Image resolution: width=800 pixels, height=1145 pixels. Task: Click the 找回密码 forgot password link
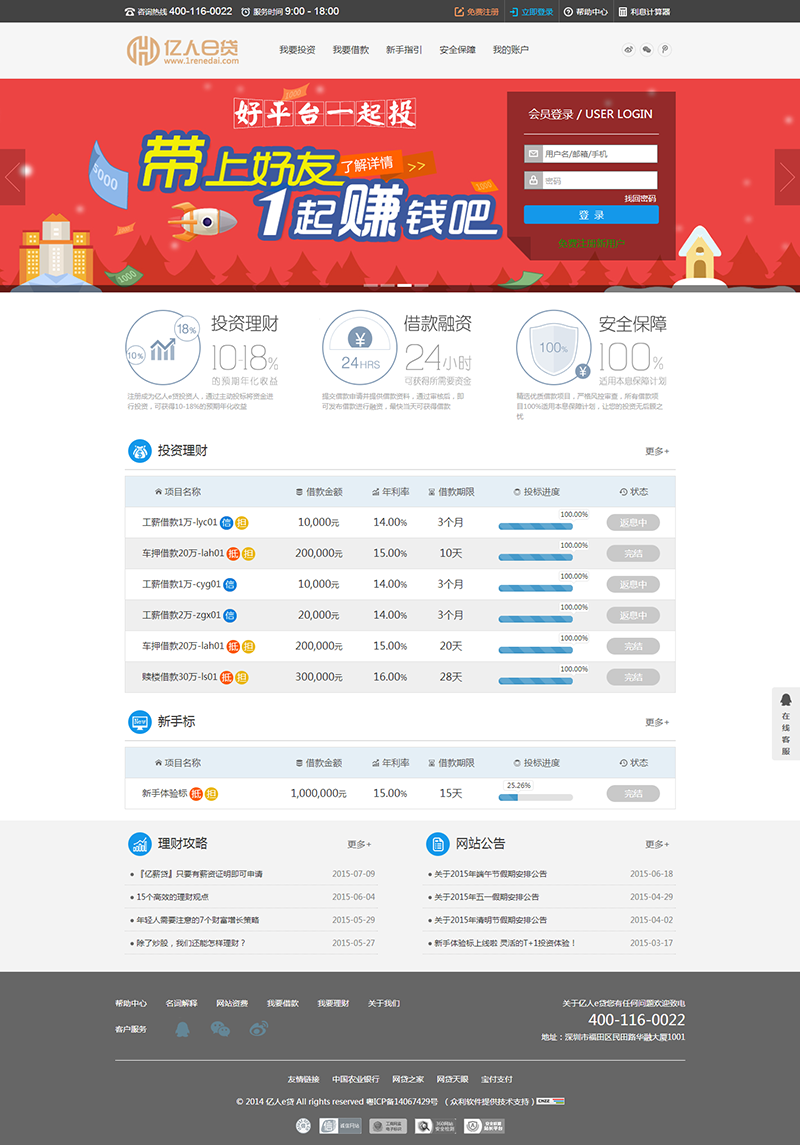[640, 199]
